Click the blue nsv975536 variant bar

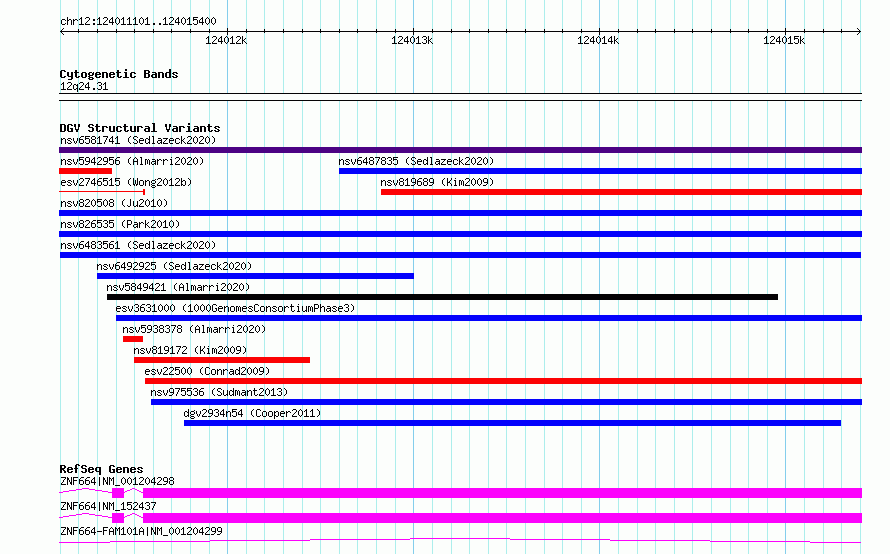(506, 402)
